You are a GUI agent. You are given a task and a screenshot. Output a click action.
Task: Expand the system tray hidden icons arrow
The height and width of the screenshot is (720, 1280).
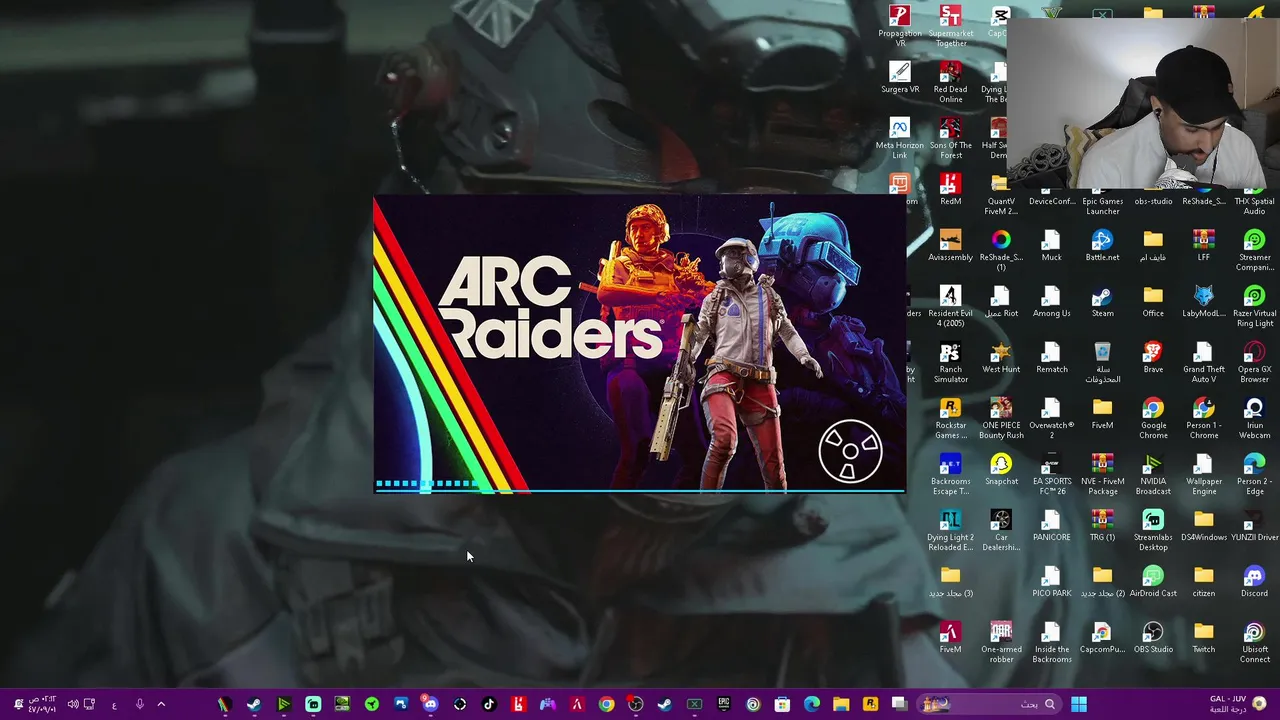pyautogui.click(x=161, y=704)
